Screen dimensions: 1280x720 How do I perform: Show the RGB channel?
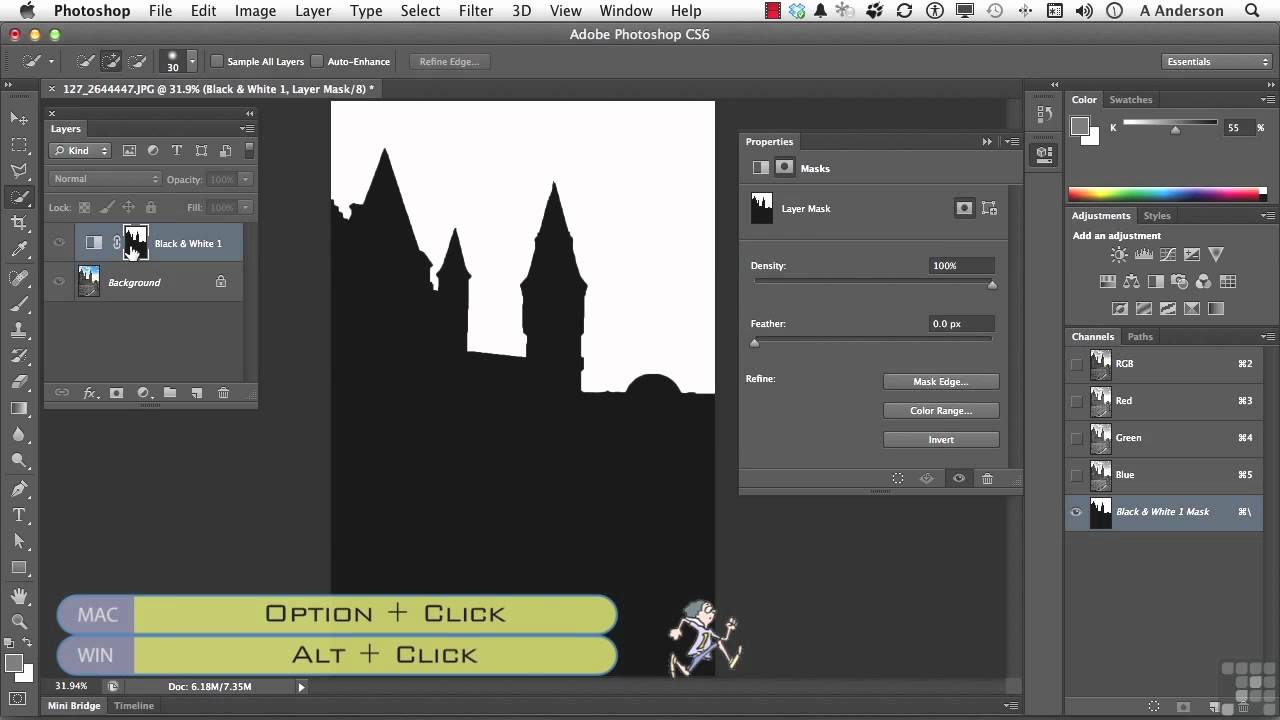click(1077, 364)
